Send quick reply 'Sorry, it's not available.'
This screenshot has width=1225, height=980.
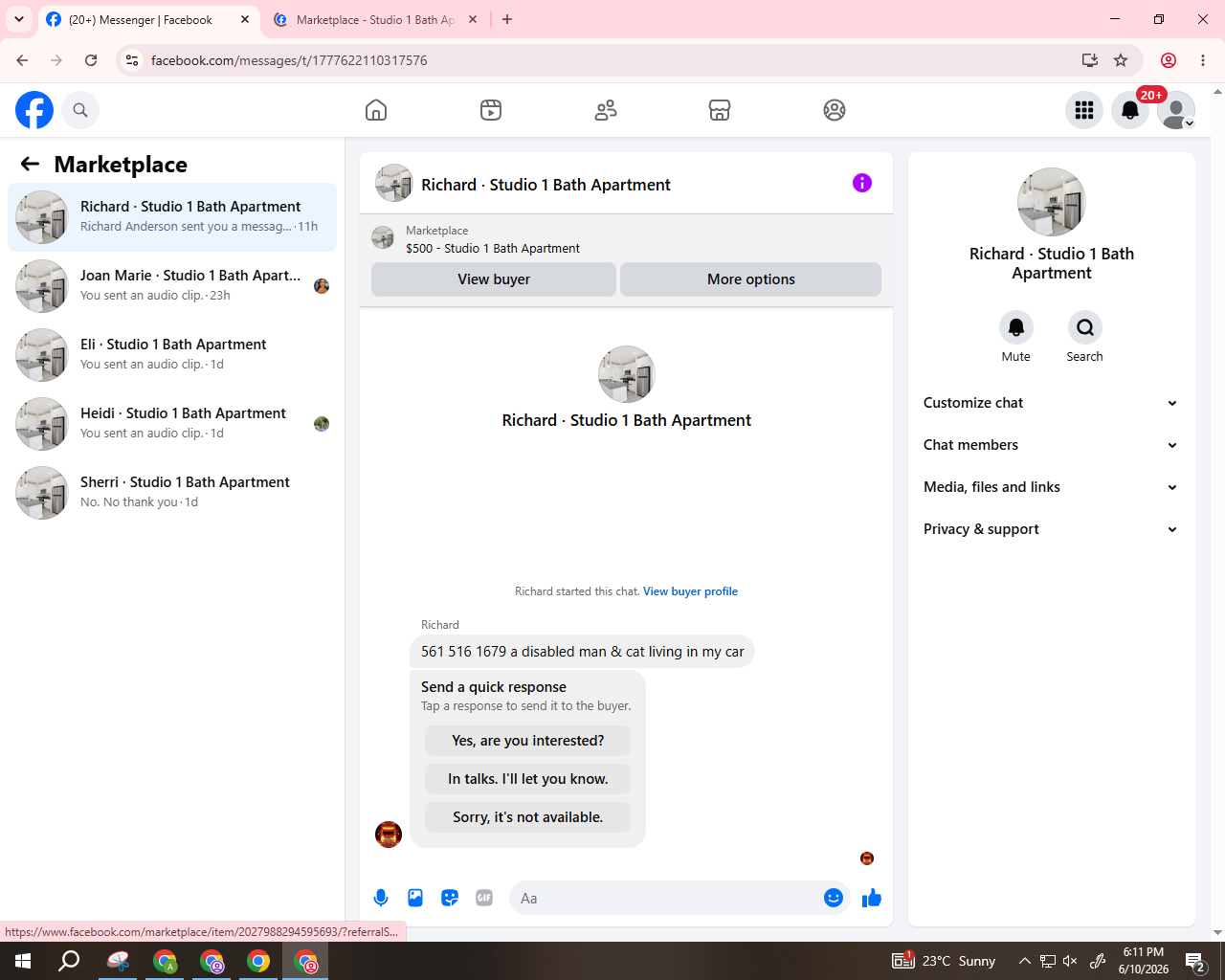528,817
